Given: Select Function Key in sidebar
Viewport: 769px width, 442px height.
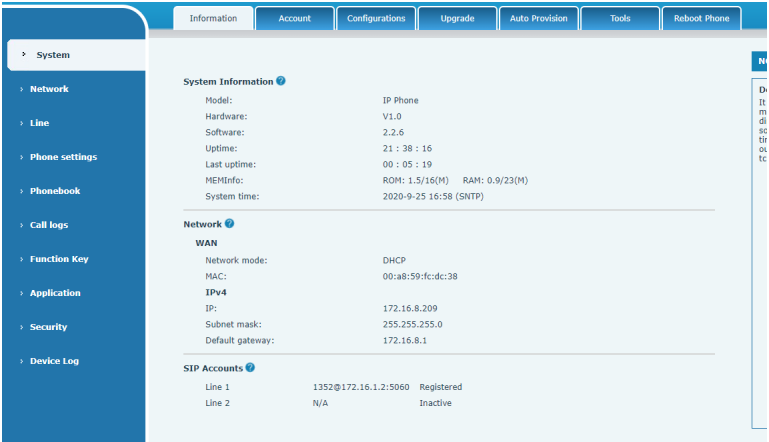Looking at the screenshot, I should click(x=59, y=259).
